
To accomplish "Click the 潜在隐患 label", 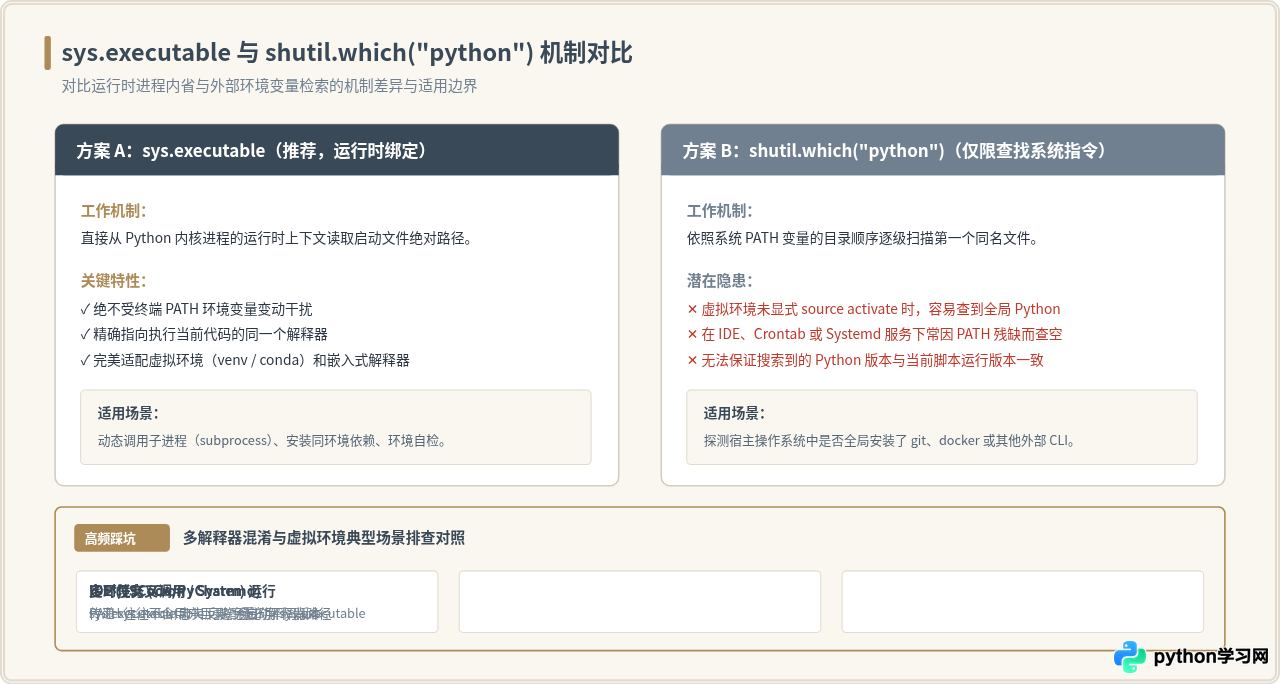I will (720, 281).
